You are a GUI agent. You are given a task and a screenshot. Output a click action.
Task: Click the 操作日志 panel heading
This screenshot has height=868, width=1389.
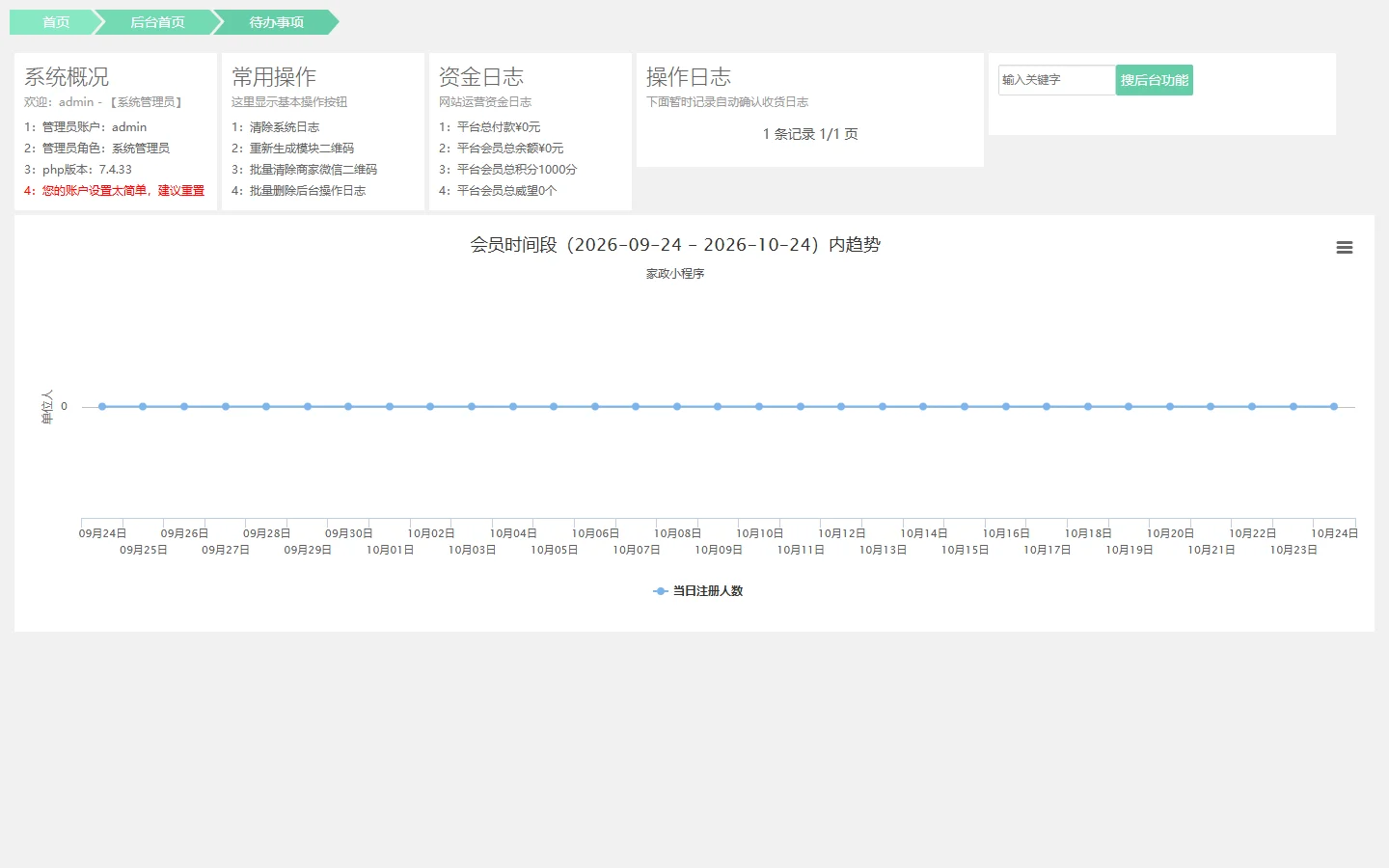click(x=689, y=77)
